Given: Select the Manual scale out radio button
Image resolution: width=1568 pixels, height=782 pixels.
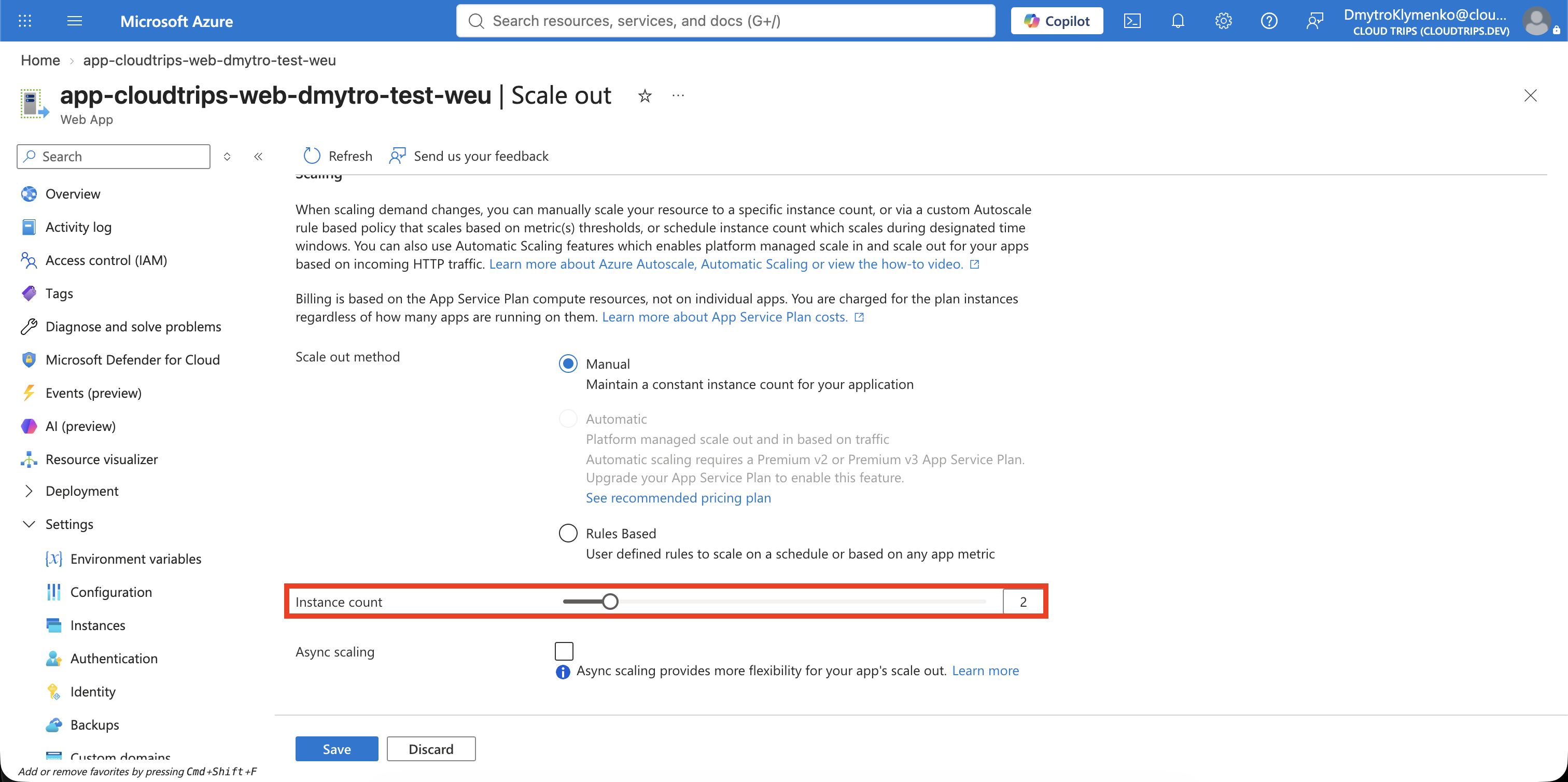Looking at the screenshot, I should (x=568, y=364).
